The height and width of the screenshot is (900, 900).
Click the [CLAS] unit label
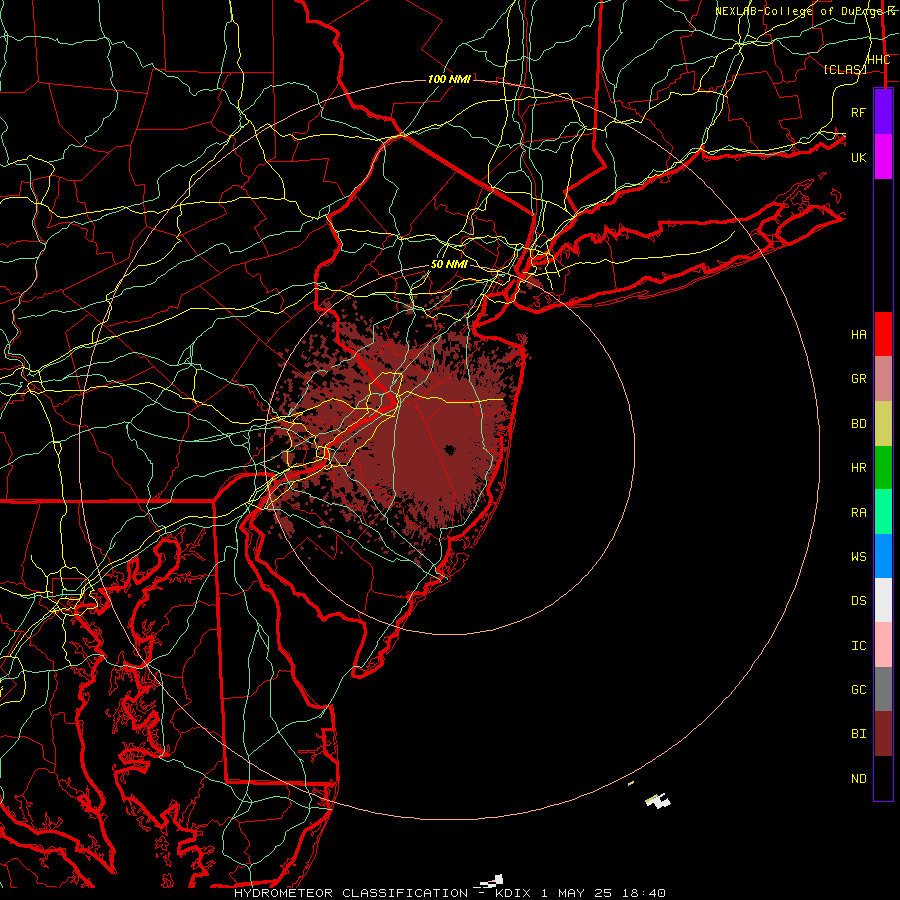pyautogui.click(x=845, y=69)
